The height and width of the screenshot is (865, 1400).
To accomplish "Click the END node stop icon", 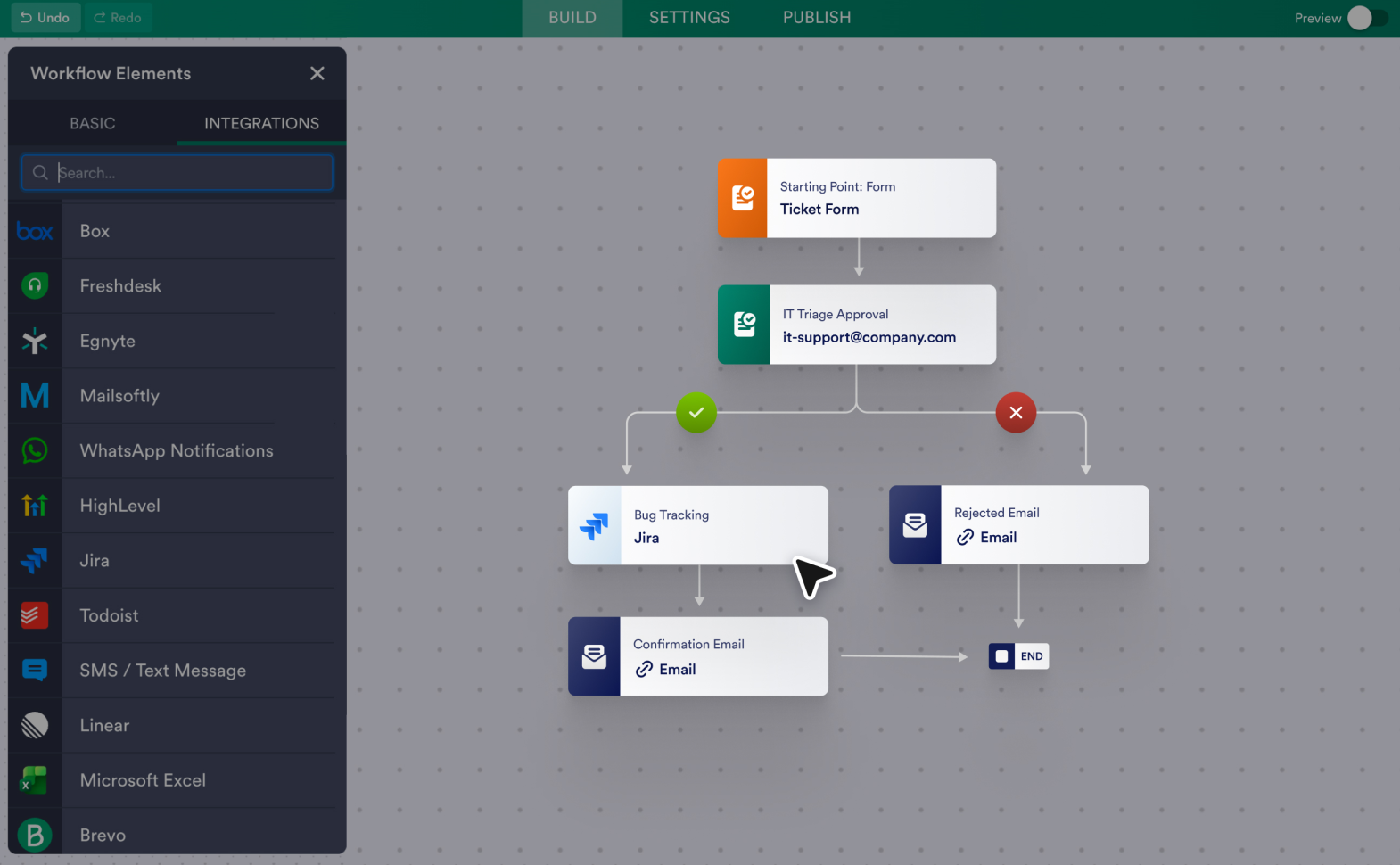I will (x=1001, y=656).
